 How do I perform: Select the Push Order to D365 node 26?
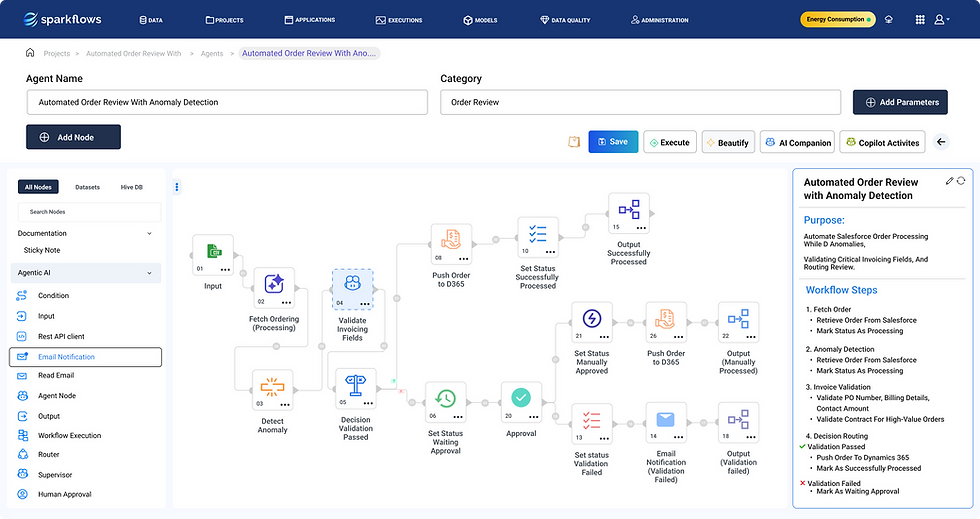click(666, 322)
